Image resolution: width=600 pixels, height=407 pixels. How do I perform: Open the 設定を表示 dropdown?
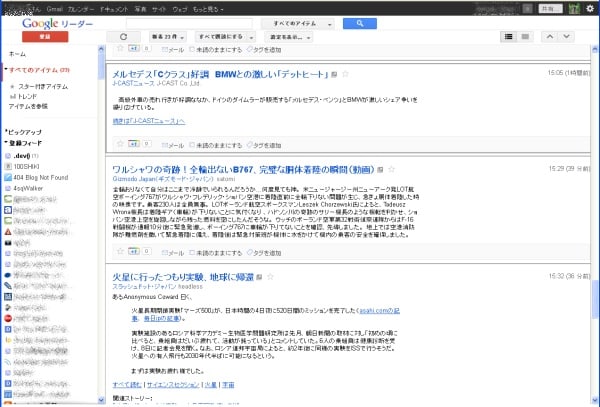[x=289, y=37]
